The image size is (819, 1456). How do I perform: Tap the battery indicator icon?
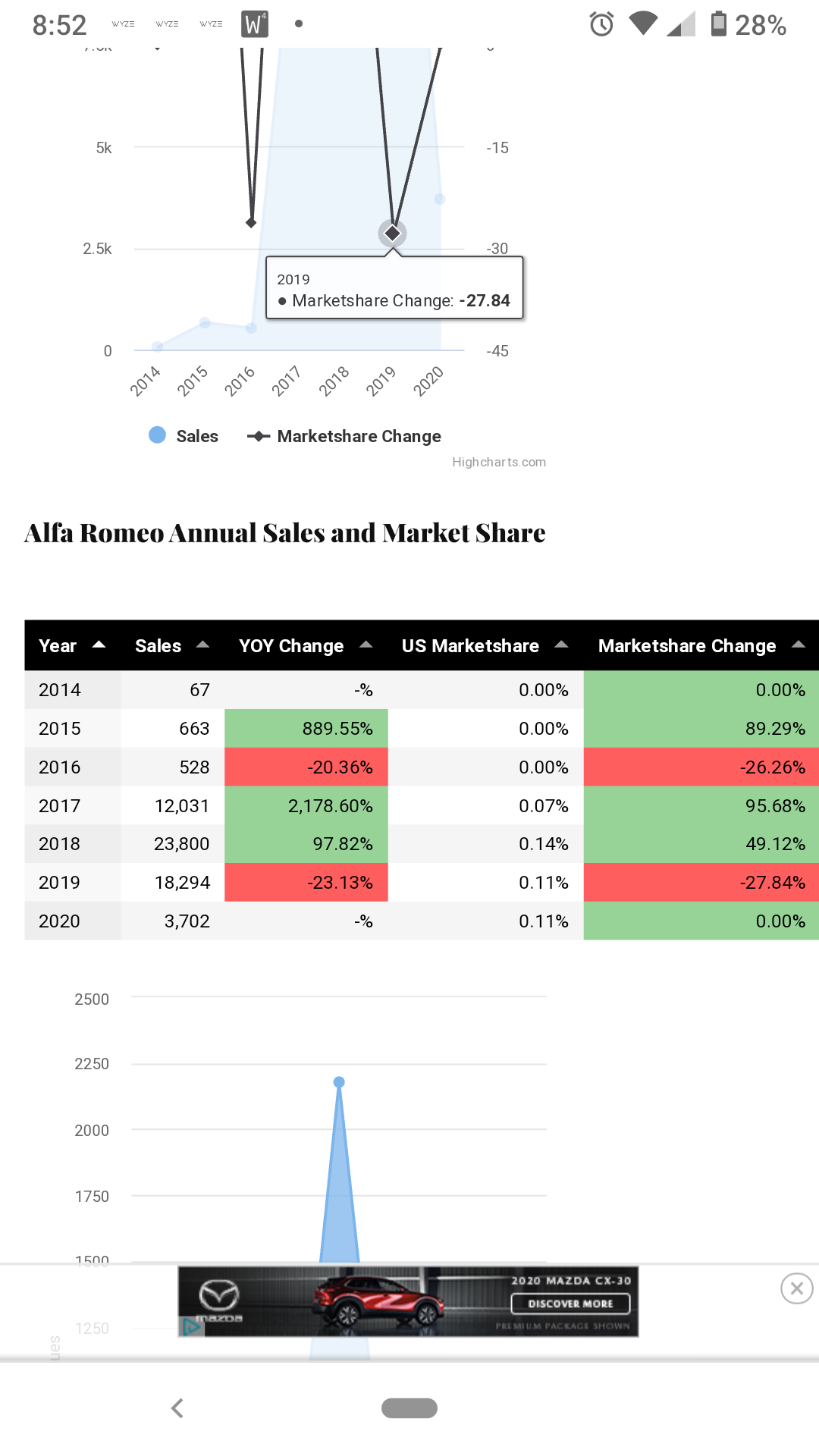click(x=718, y=24)
